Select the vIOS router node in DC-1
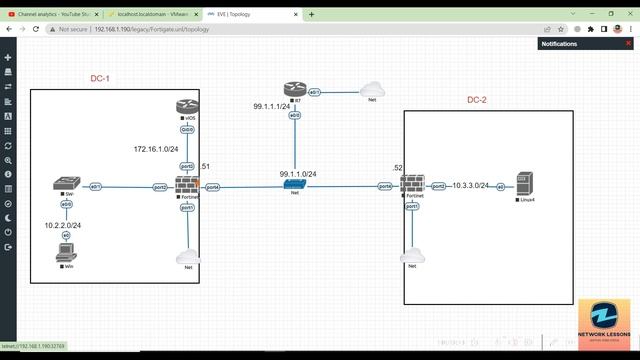 tap(187, 107)
